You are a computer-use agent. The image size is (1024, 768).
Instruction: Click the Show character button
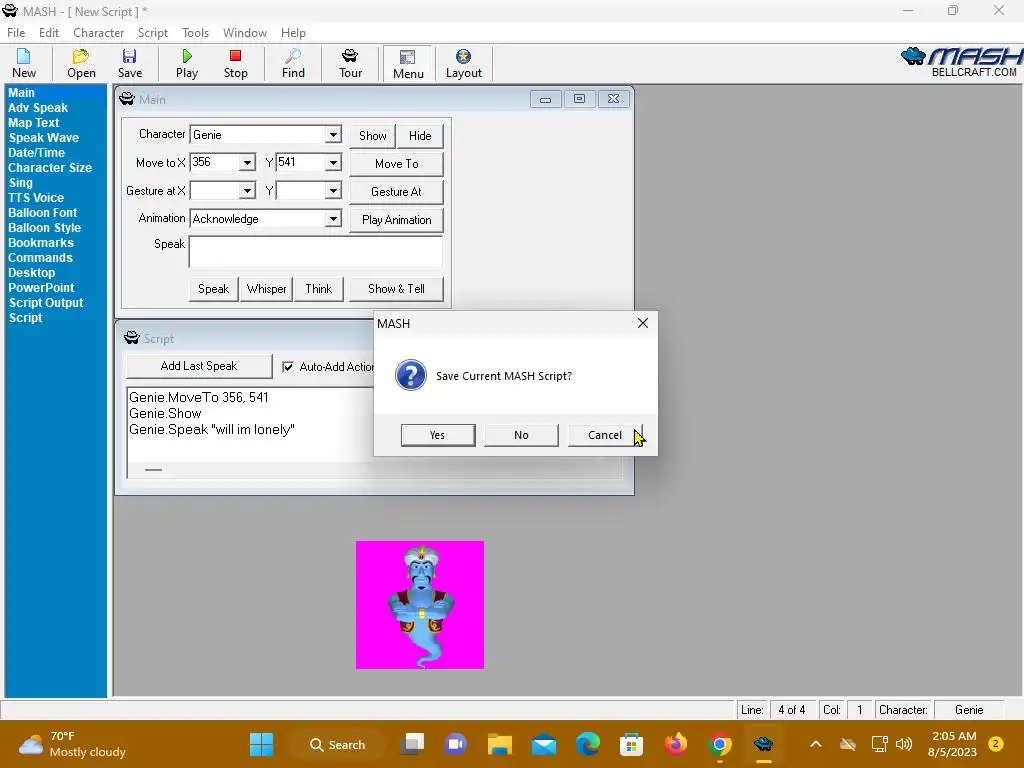tap(372, 136)
